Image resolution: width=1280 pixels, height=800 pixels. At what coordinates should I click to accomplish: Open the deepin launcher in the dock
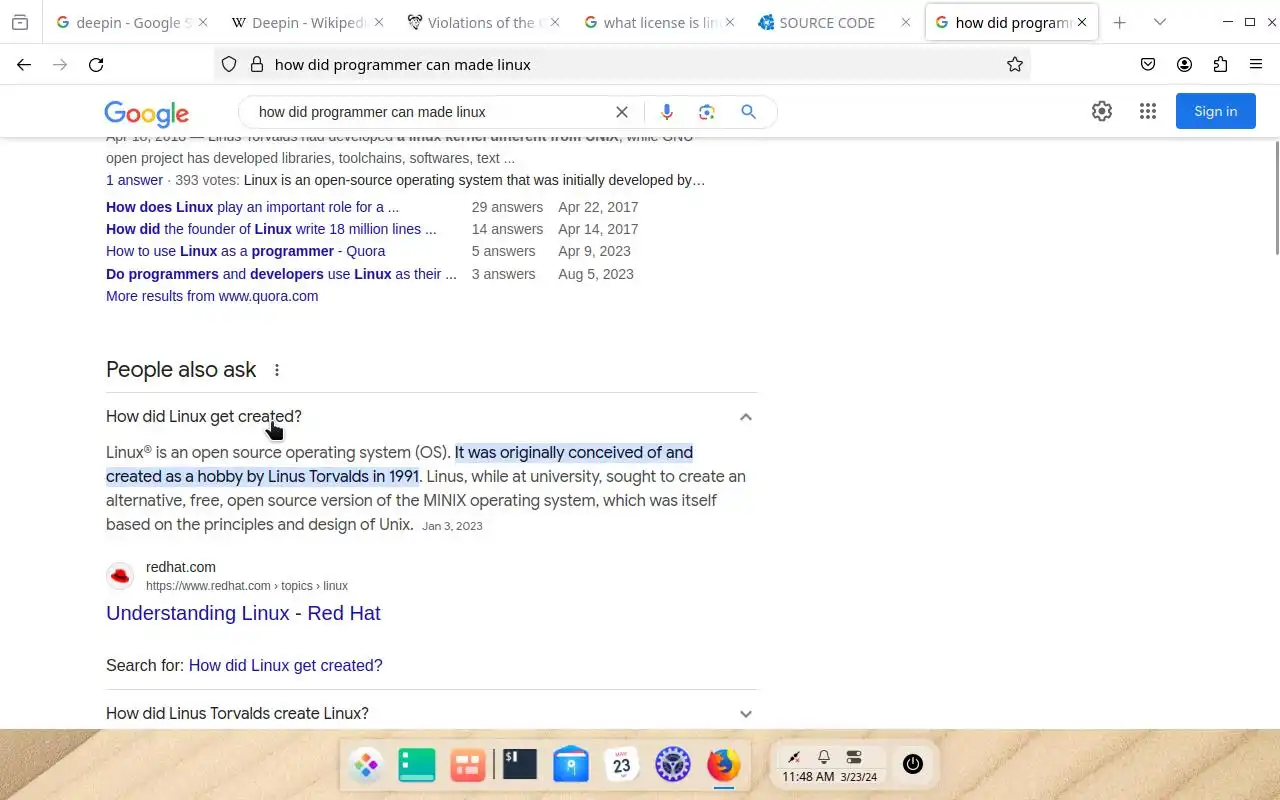coord(366,765)
